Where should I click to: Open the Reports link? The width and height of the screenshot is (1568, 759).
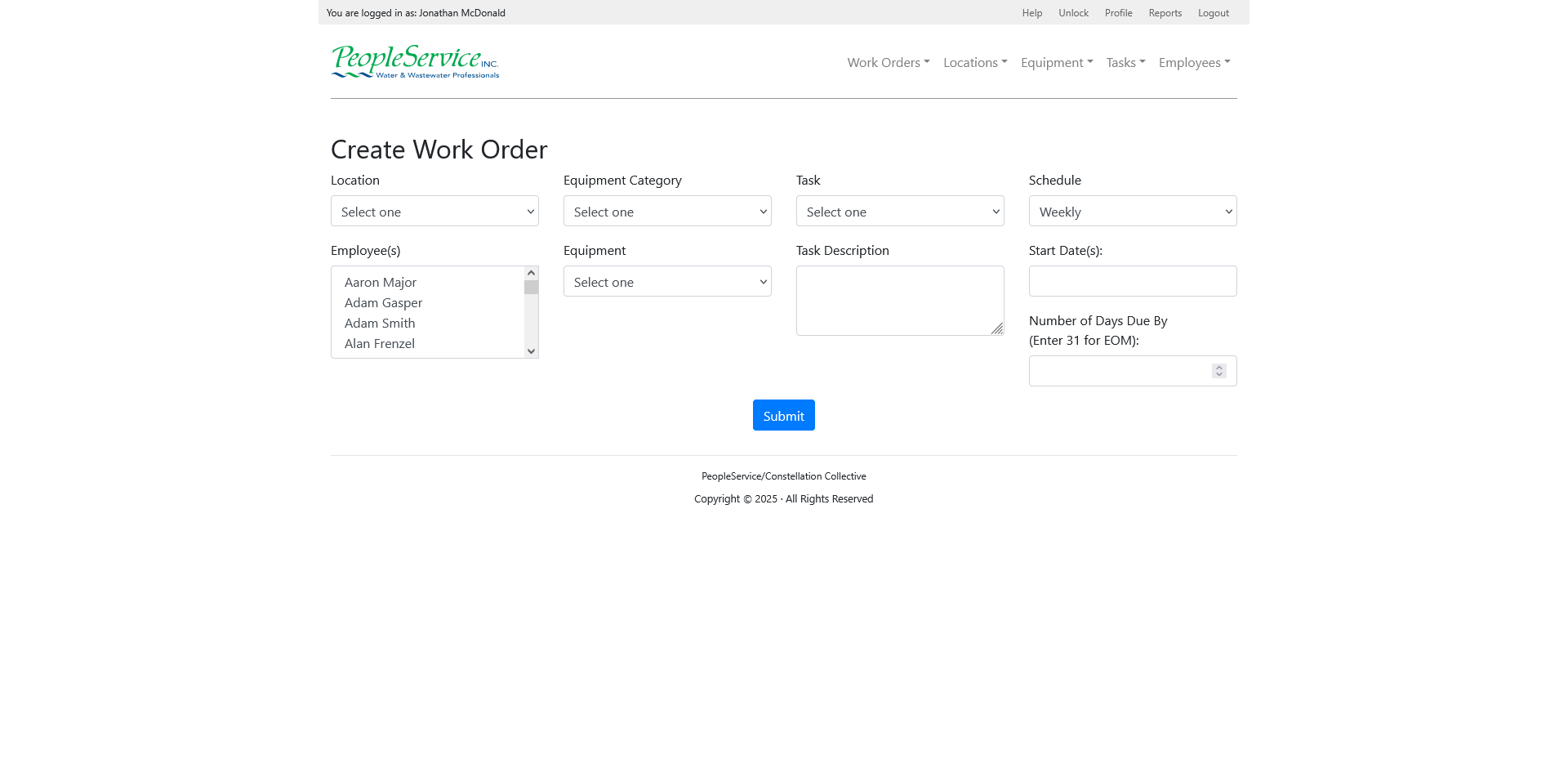click(x=1165, y=13)
